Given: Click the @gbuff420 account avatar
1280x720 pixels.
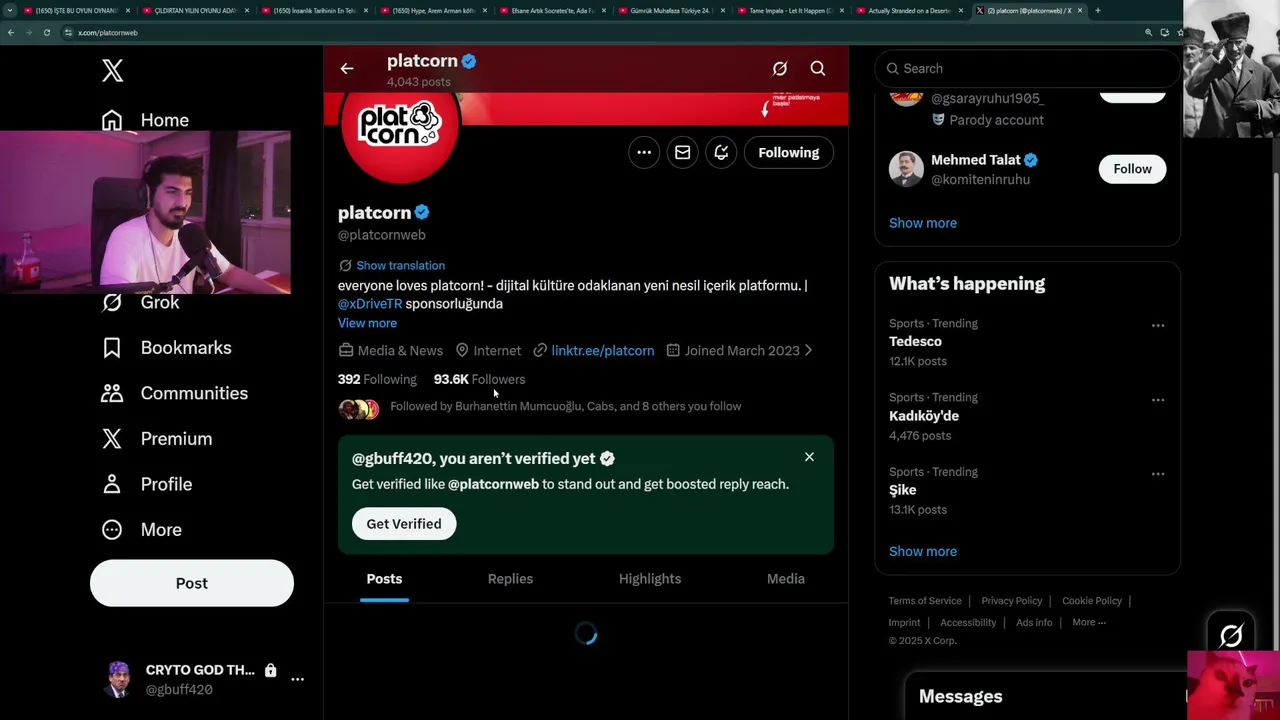Looking at the screenshot, I should [118, 679].
